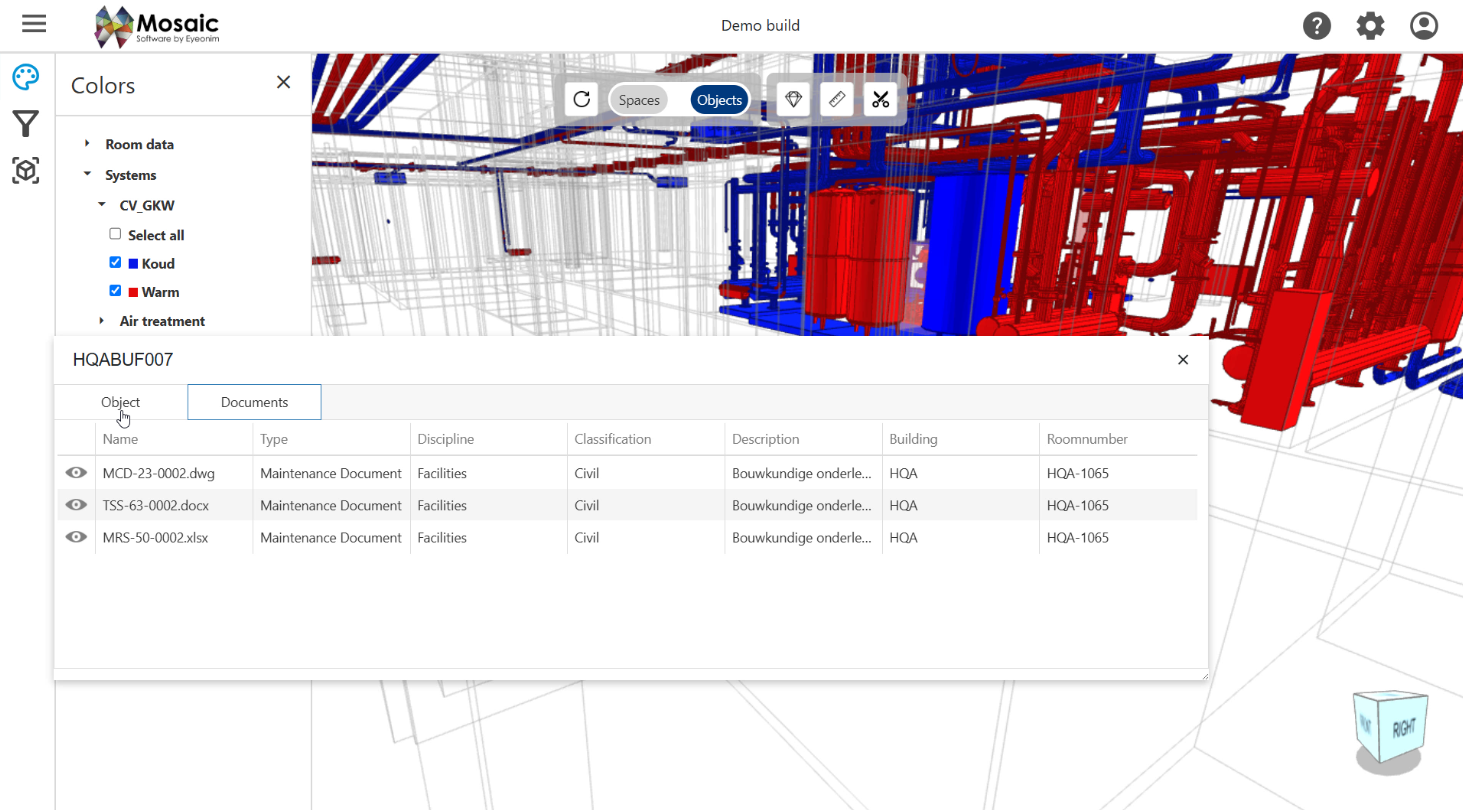The height and width of the screenshot is (810, 1463).
Task: Activate the scissors section cut tool
Action: tap(880, 99)
